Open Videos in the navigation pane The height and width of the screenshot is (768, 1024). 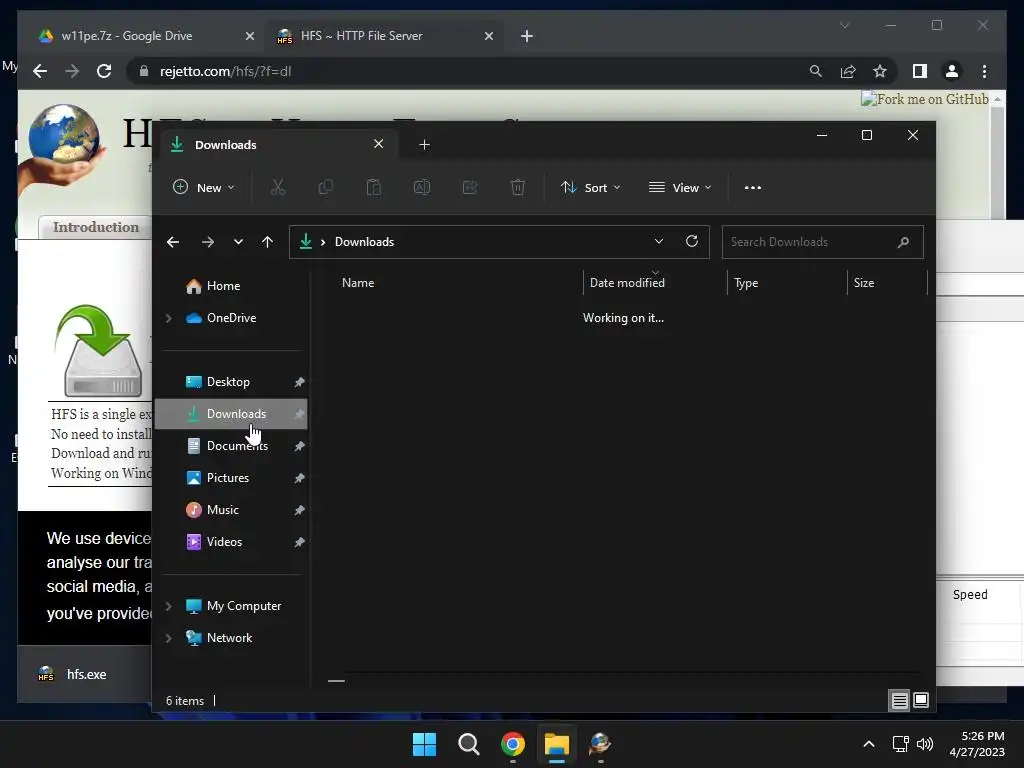(x=231, y=542)
